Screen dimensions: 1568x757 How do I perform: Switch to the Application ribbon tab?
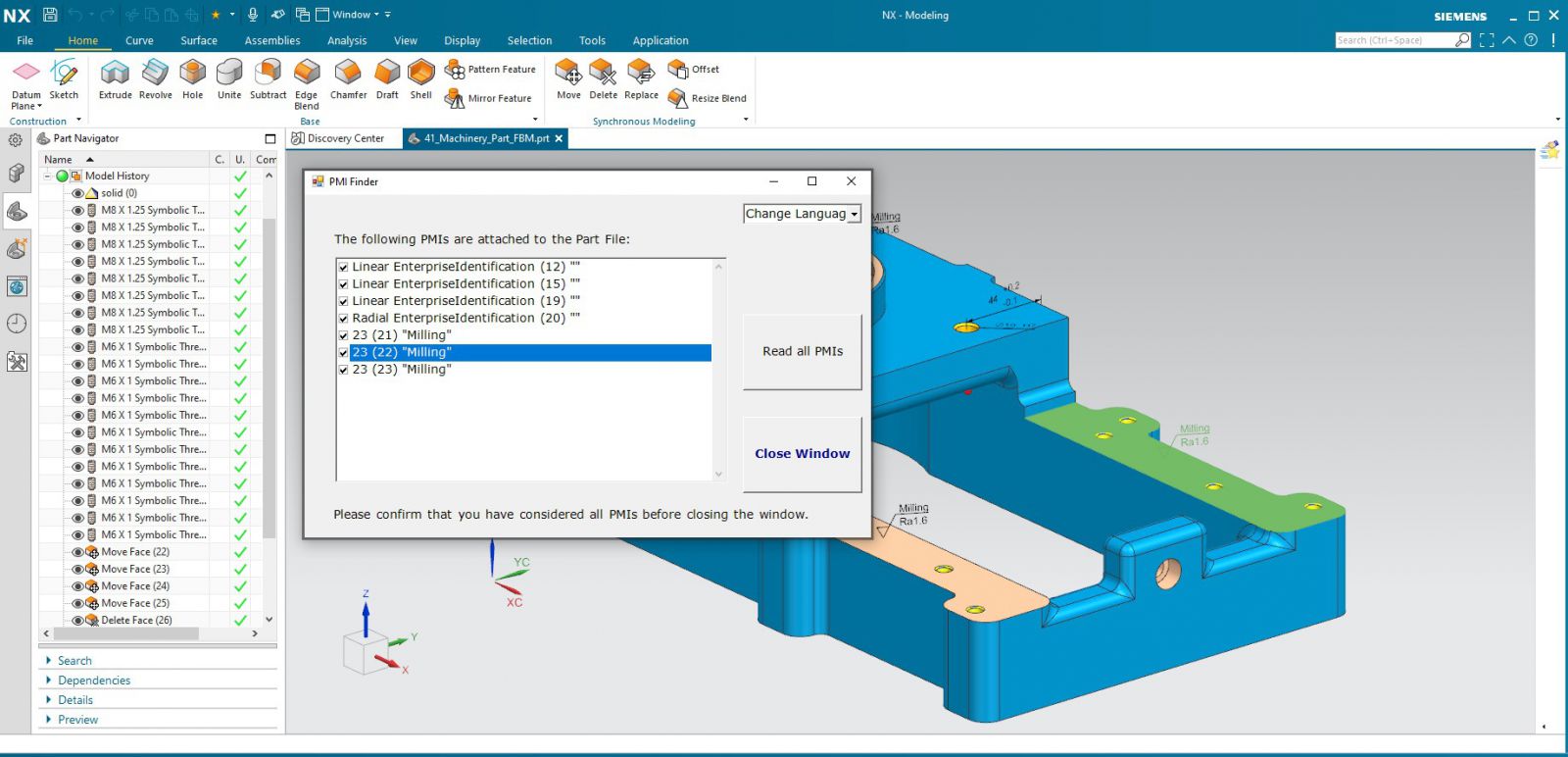click(x=661, y=40)
